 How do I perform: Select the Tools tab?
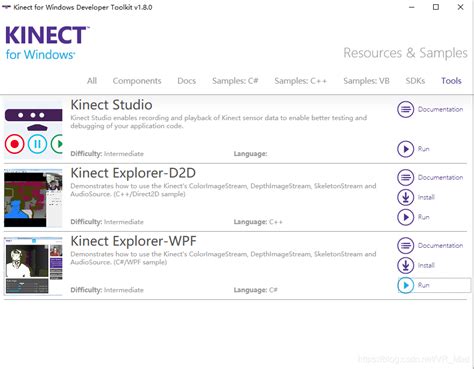tap(451, 81)
